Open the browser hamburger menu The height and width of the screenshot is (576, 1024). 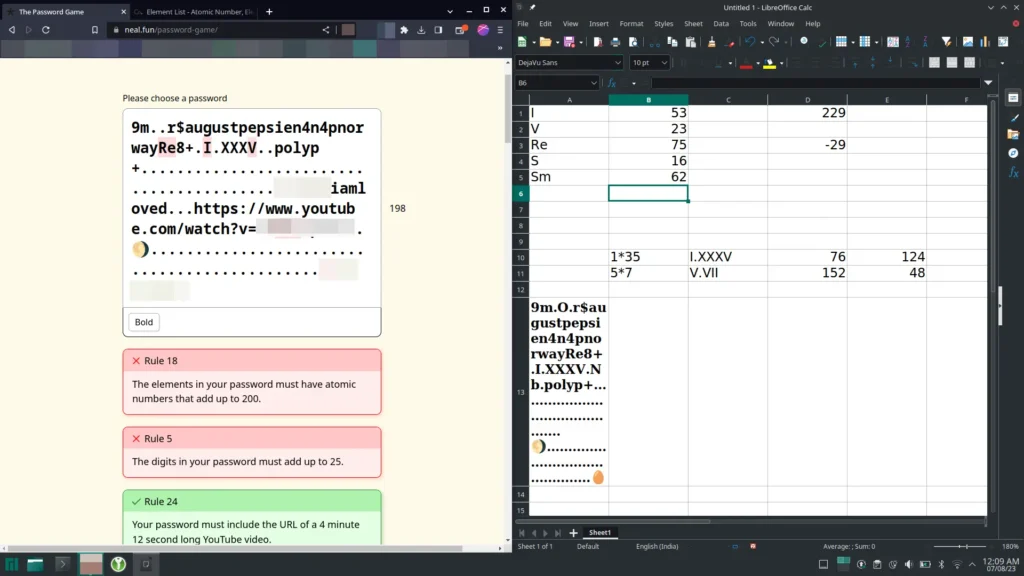pyautogui.click(x=500, y=29)
